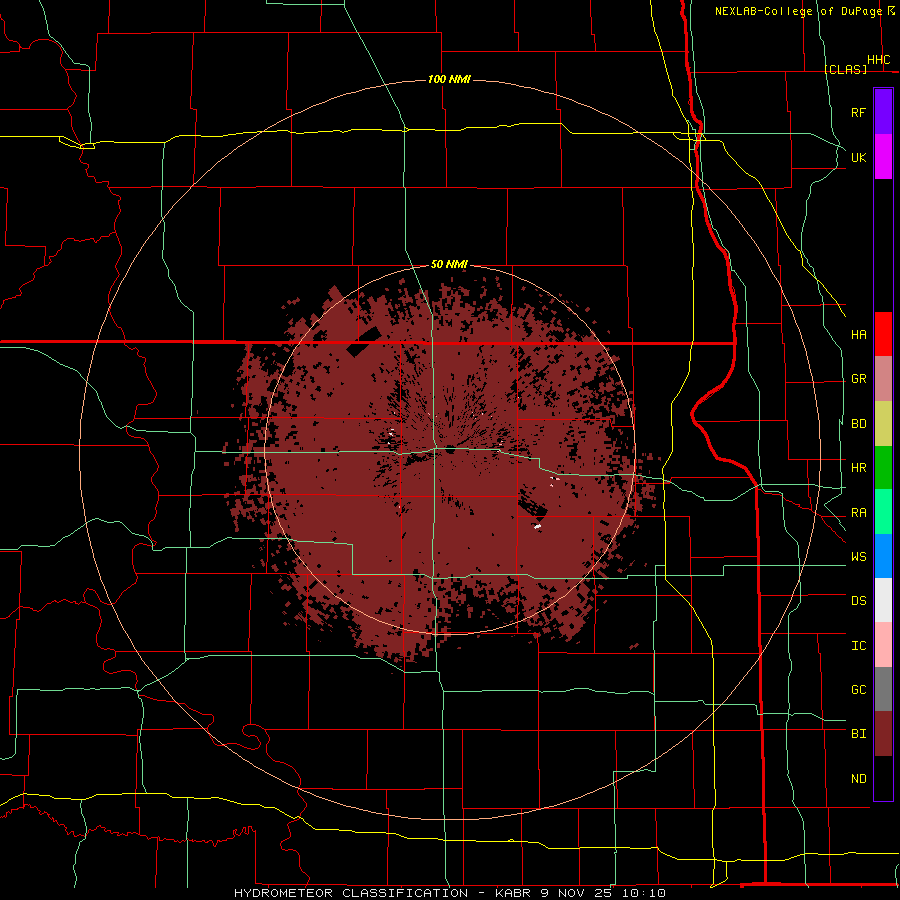This screenshot has height=900, width=900.
Task: Click the GC gray legend color block
Action: pyautogui.click(x=883, y=689)
